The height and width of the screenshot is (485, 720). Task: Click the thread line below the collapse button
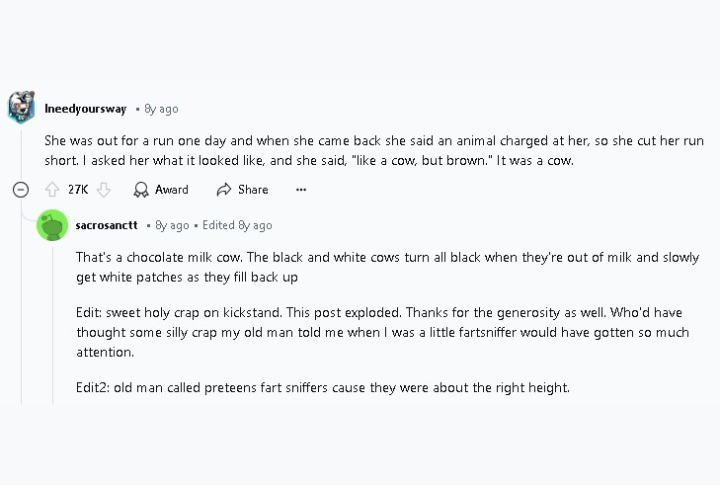click(x=21, y=301)
